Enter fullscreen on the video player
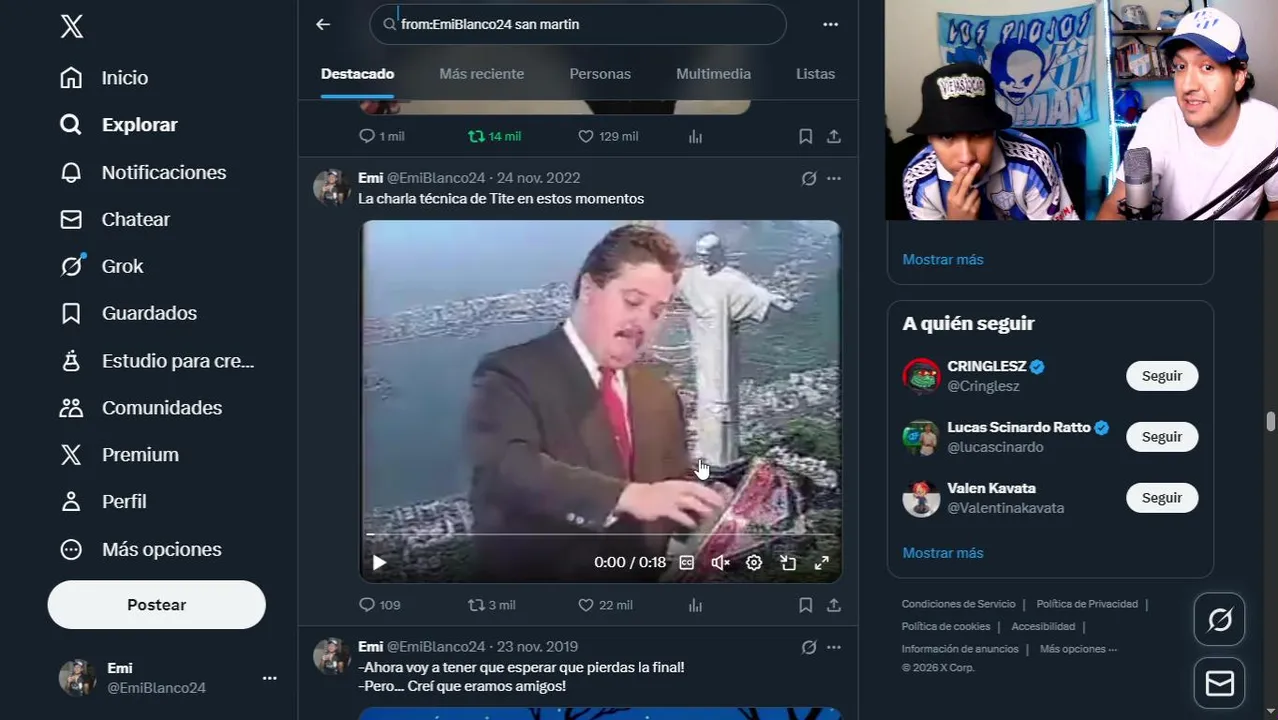1278x720 pixels. (821, 563)
